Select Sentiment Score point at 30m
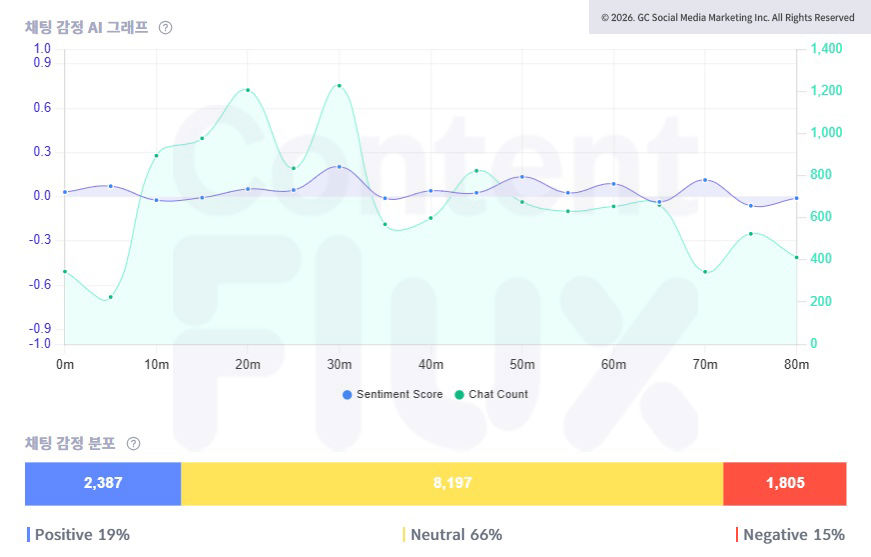This screenshot has height=557, width=871. click(339, 167)
